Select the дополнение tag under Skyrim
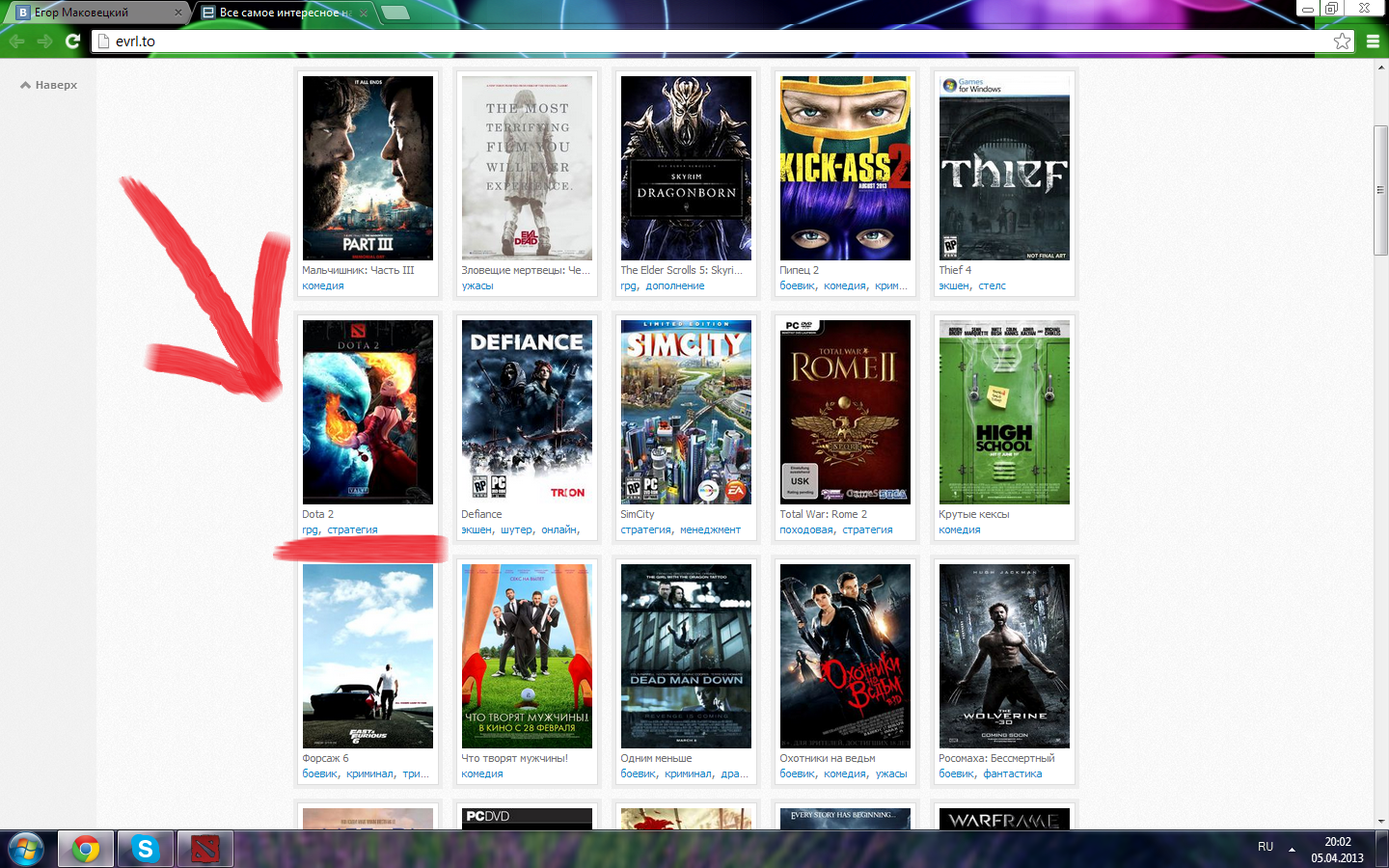Screen dimensions: 1389x868 pos(675,285)
